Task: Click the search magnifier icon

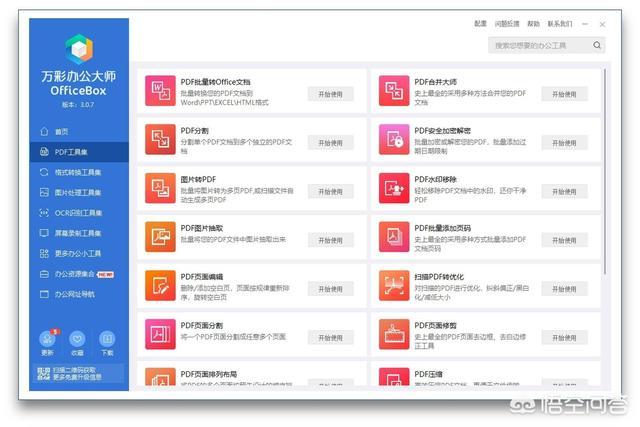Action: coord(597,45)
